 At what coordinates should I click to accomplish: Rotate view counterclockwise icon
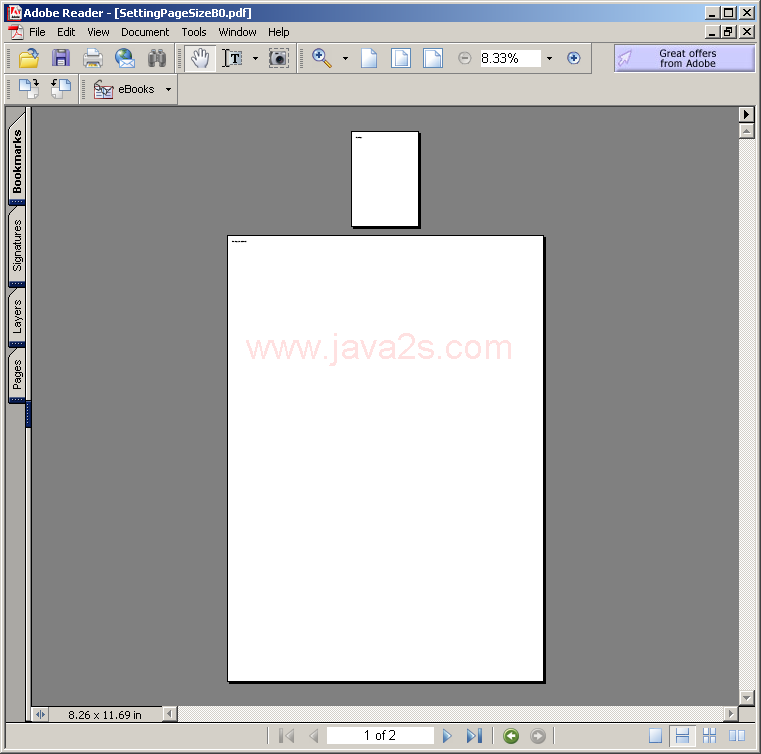[x=61, y=89]
